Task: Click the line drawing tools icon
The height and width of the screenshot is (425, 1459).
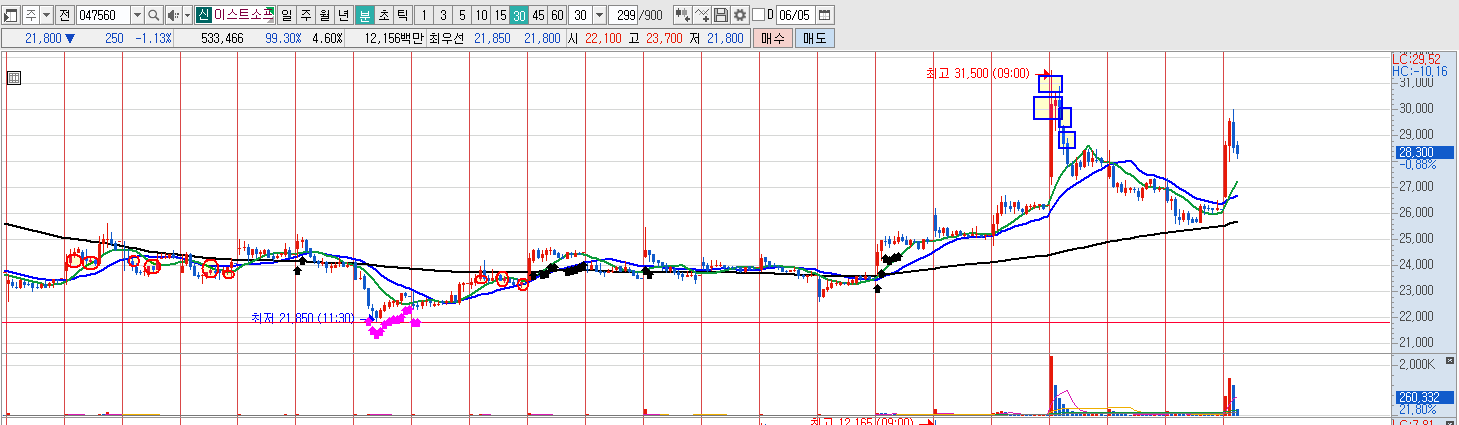Action: (702, 15)
